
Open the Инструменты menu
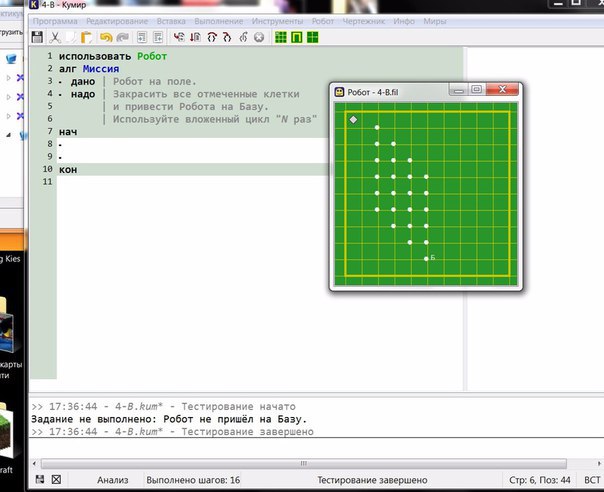pyautogui.click(x=275, y=20)
